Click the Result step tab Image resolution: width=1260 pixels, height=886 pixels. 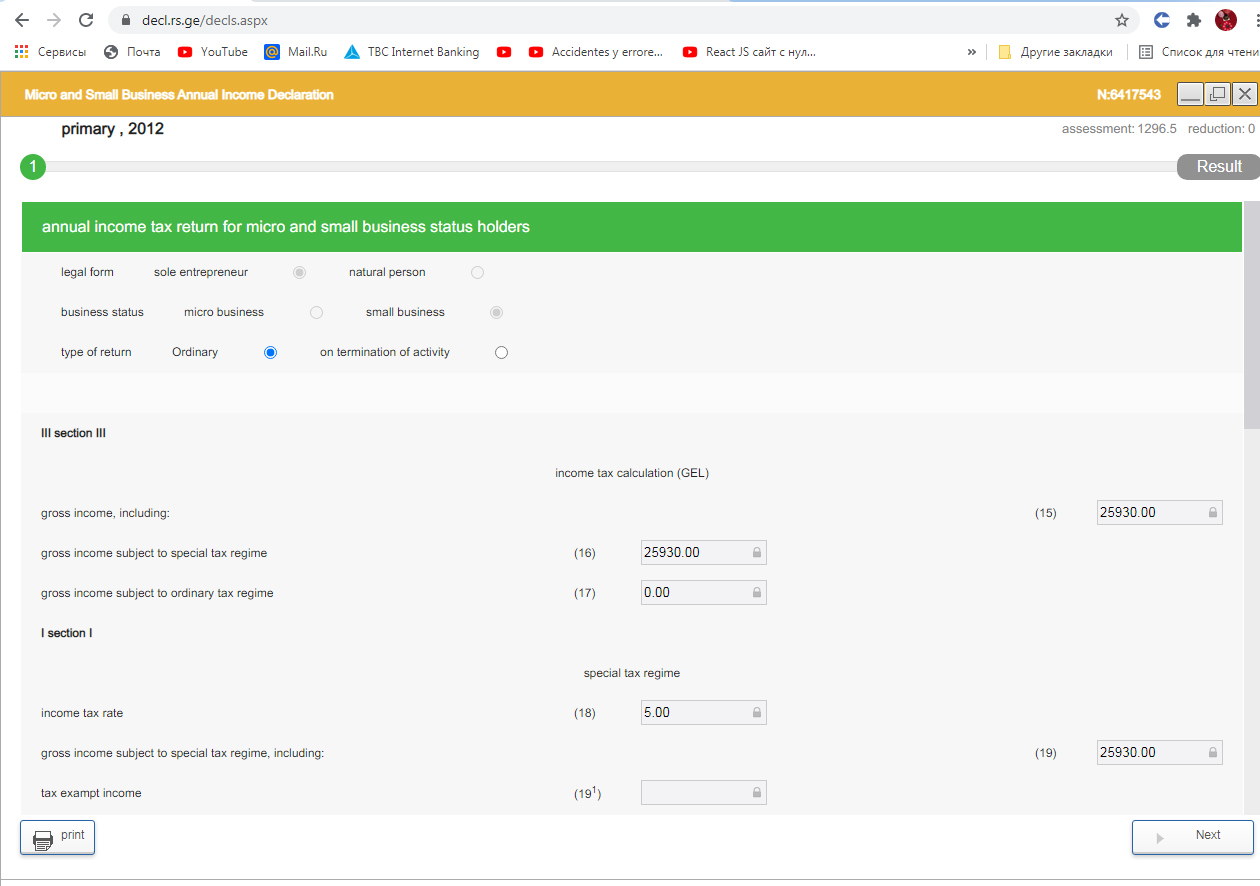point(1218,167)
